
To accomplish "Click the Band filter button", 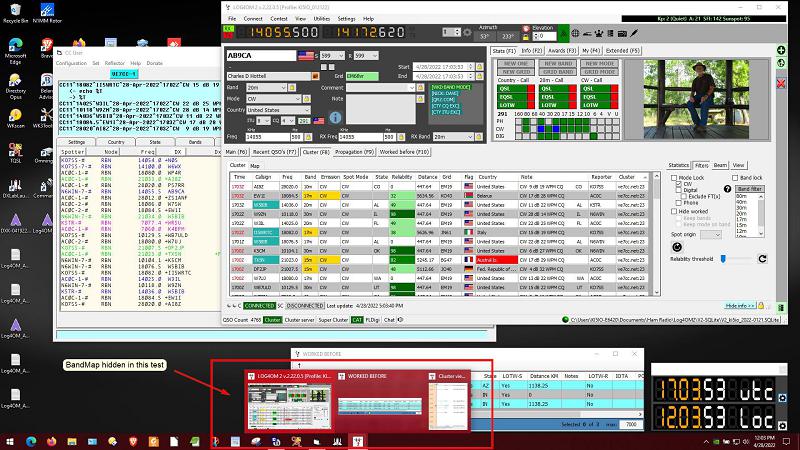I will (749, 189).
